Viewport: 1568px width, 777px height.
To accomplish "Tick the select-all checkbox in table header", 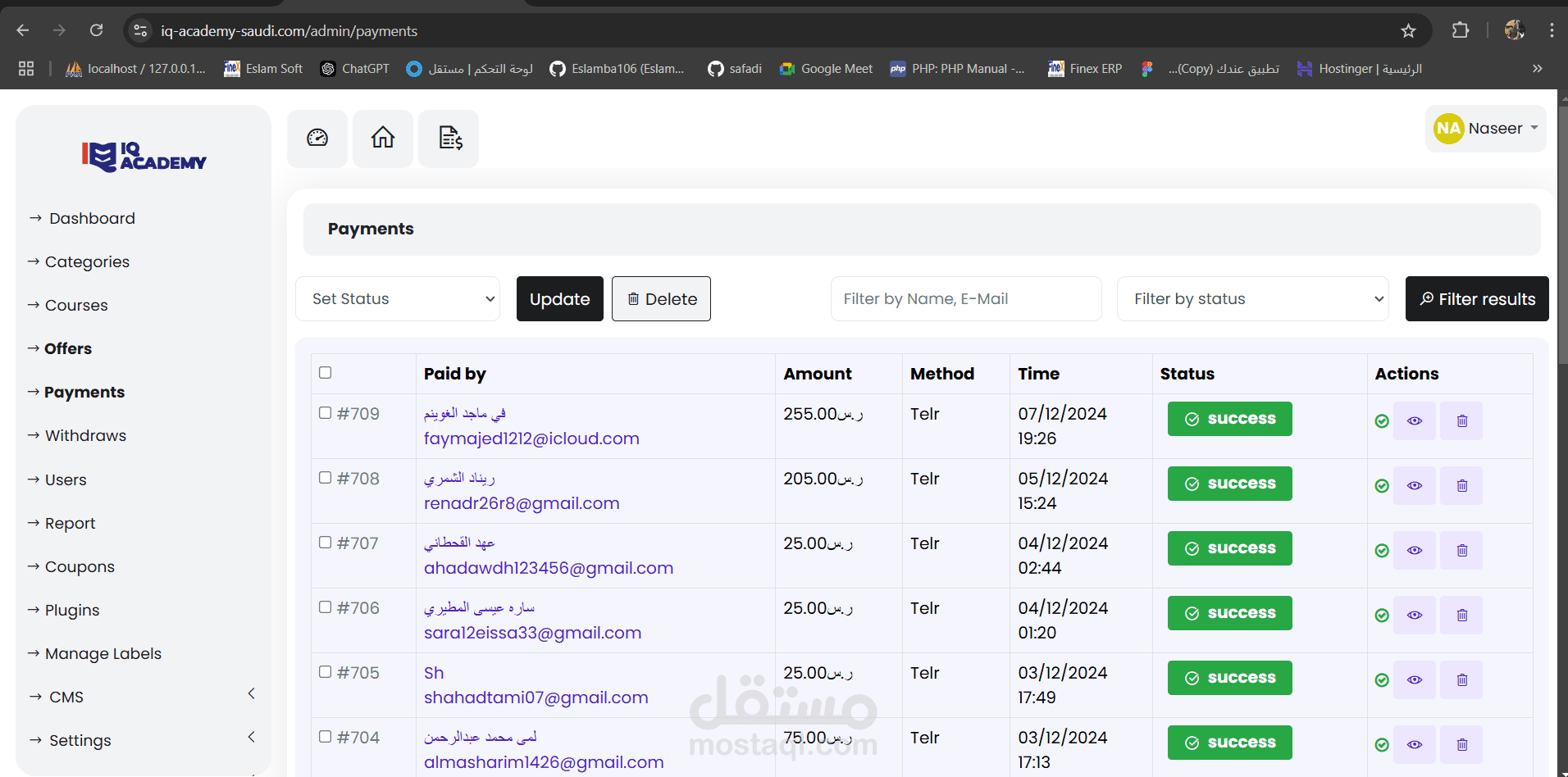I will [x=326, y=373].
